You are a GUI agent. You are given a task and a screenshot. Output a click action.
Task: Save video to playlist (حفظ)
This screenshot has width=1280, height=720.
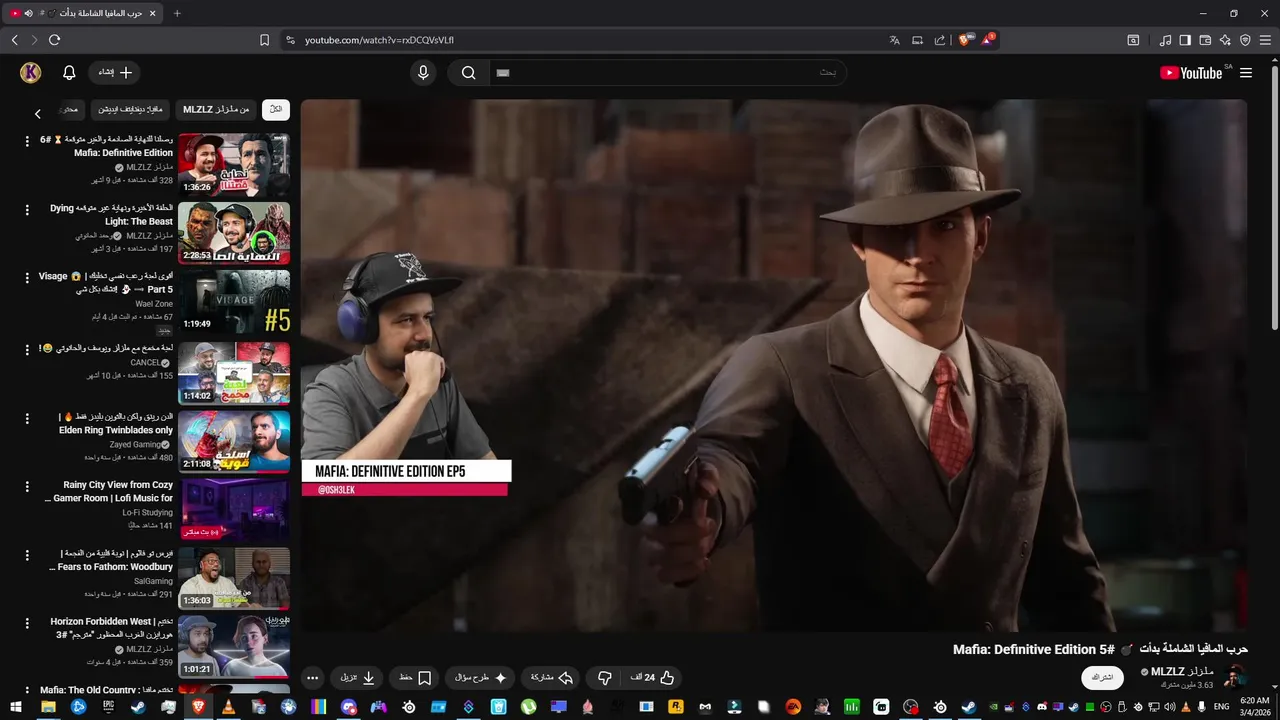click(x=415, y=677)
